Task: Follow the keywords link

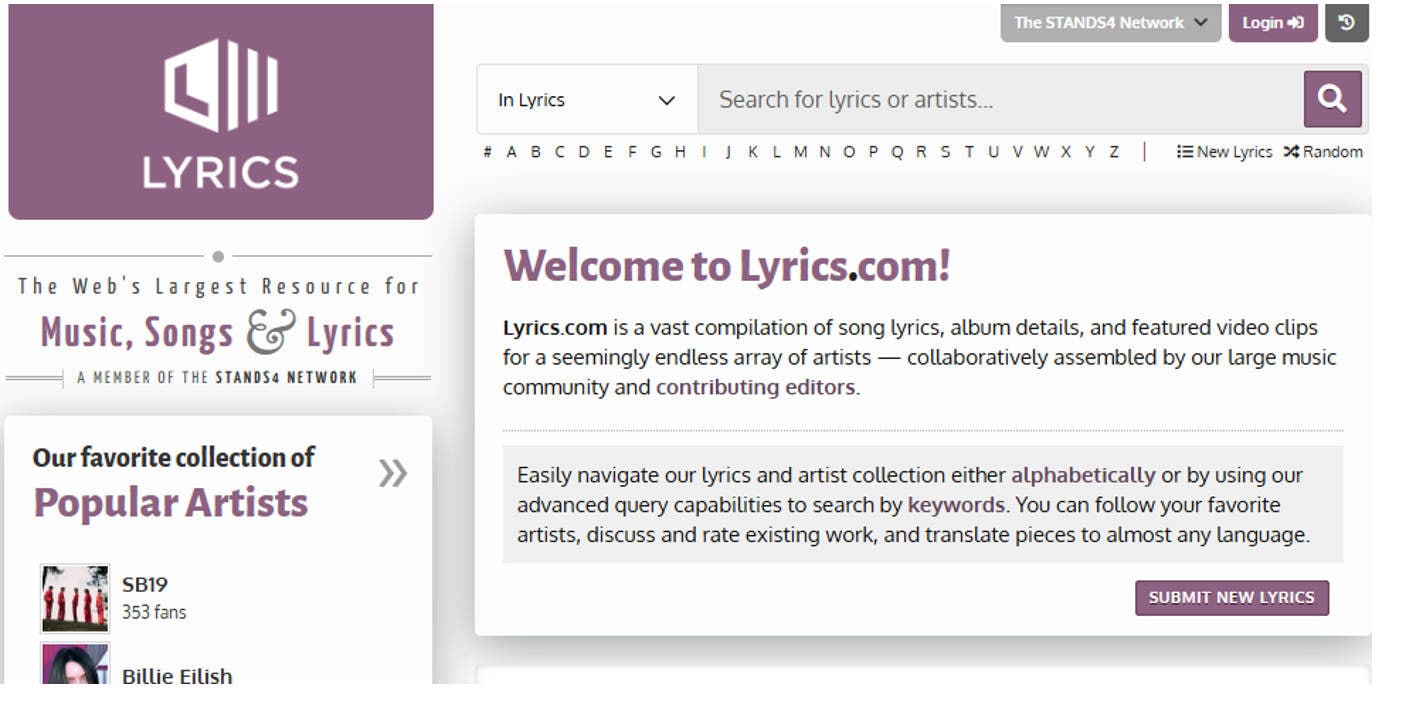Action: [955, 505]
